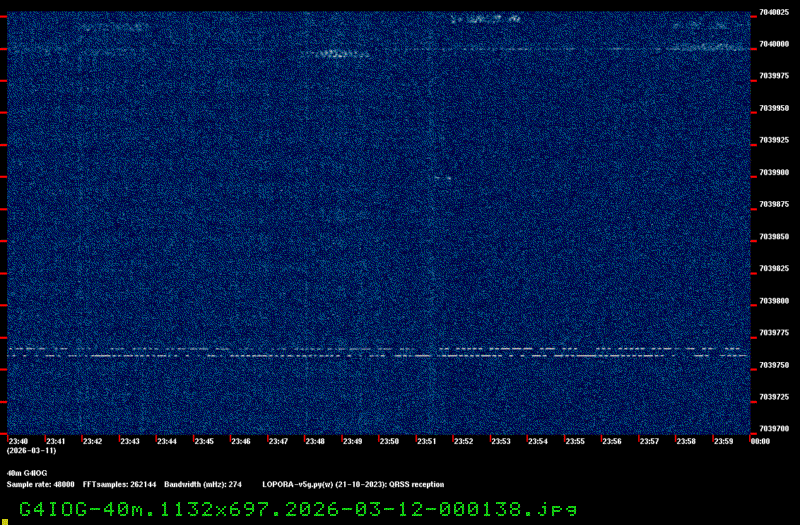The width and height of the screenshot is (800, 525).
Task: Pick the 7039775 frequency label
Action: [x=774, y=333]
